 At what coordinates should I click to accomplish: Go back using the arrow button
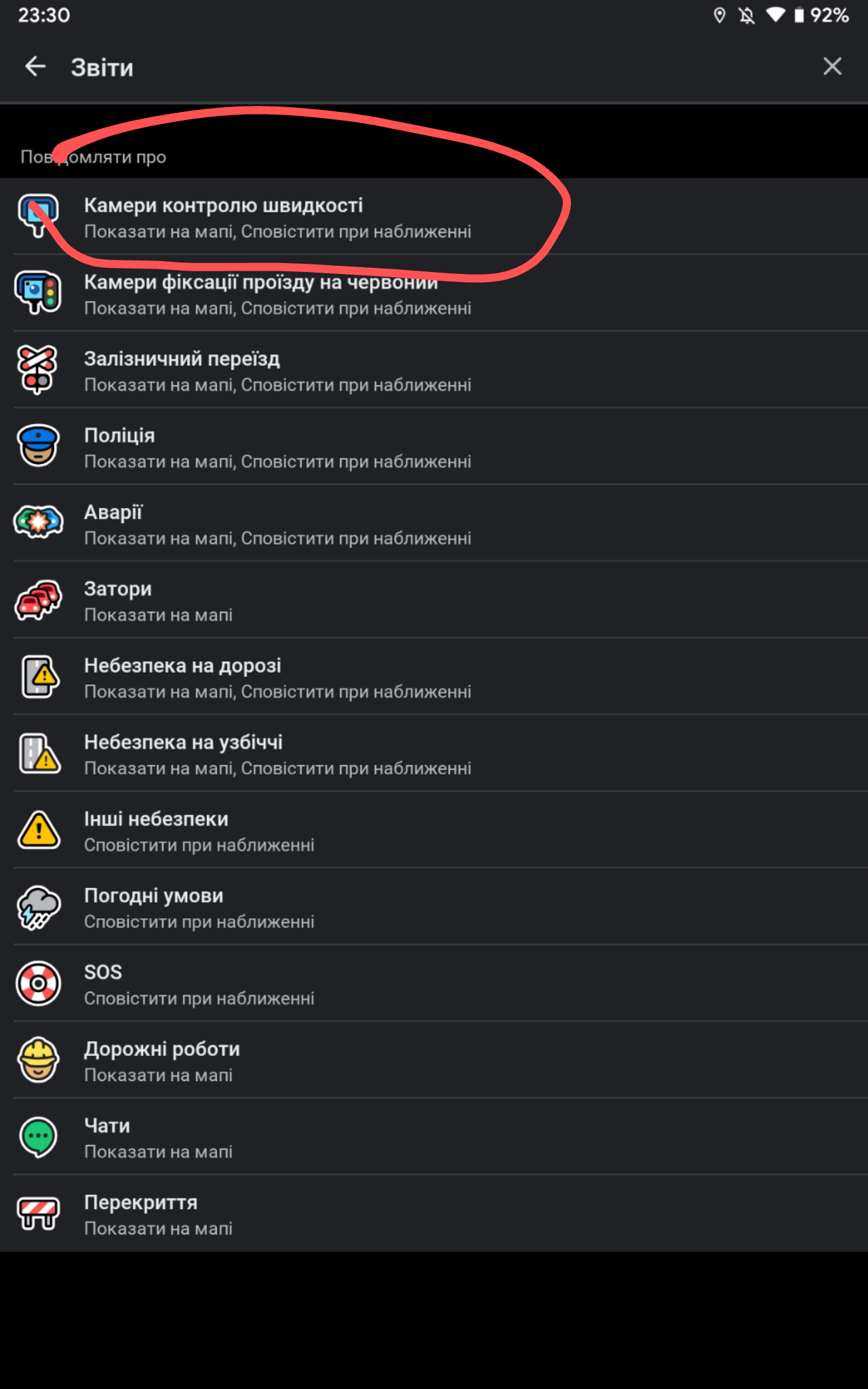(x=35, y=66)
